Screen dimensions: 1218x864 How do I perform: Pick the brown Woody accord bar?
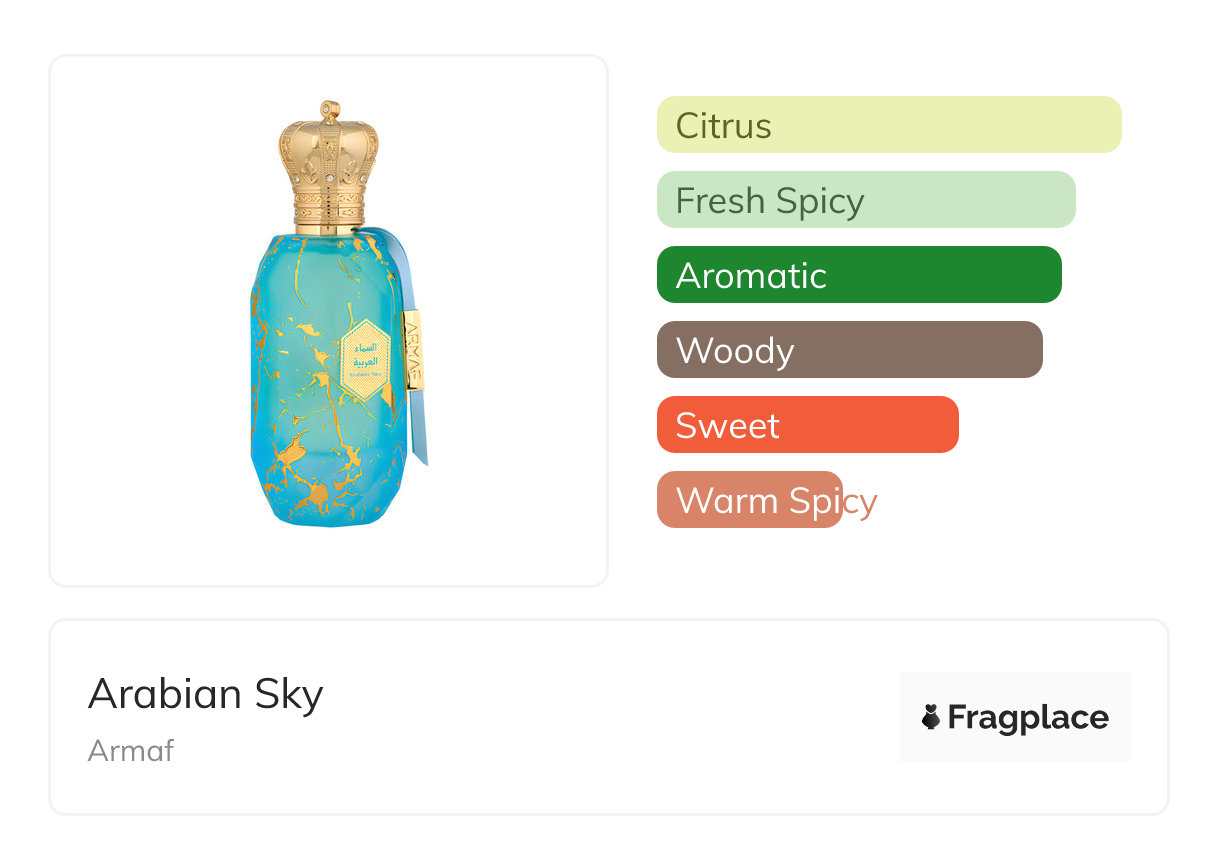pyautogui.click(x=849, y=350)
